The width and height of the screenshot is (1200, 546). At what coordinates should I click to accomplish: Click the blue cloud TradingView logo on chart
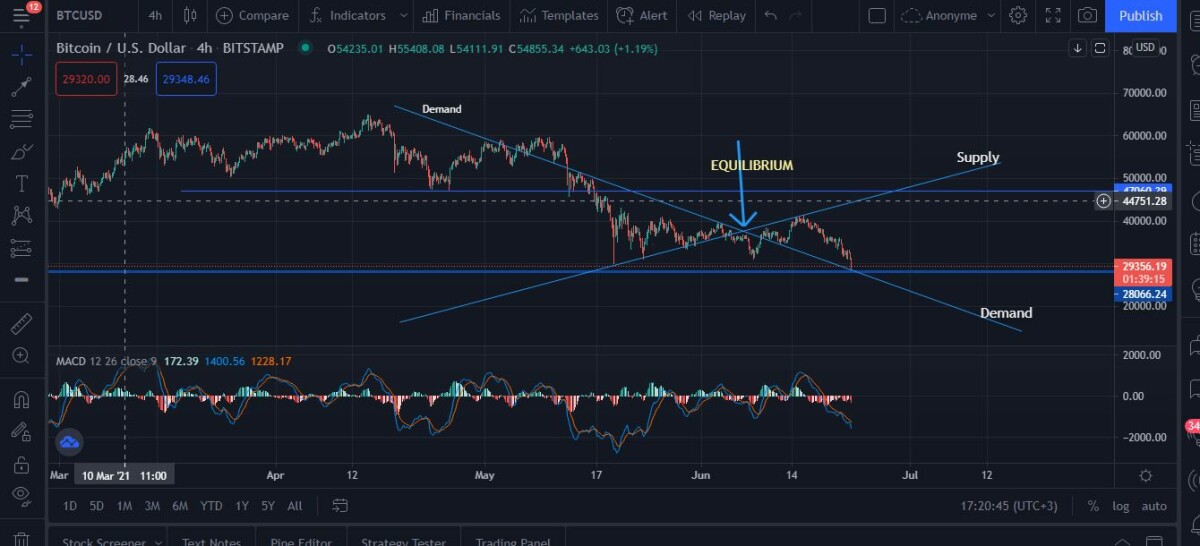click(x=69, y=441)
